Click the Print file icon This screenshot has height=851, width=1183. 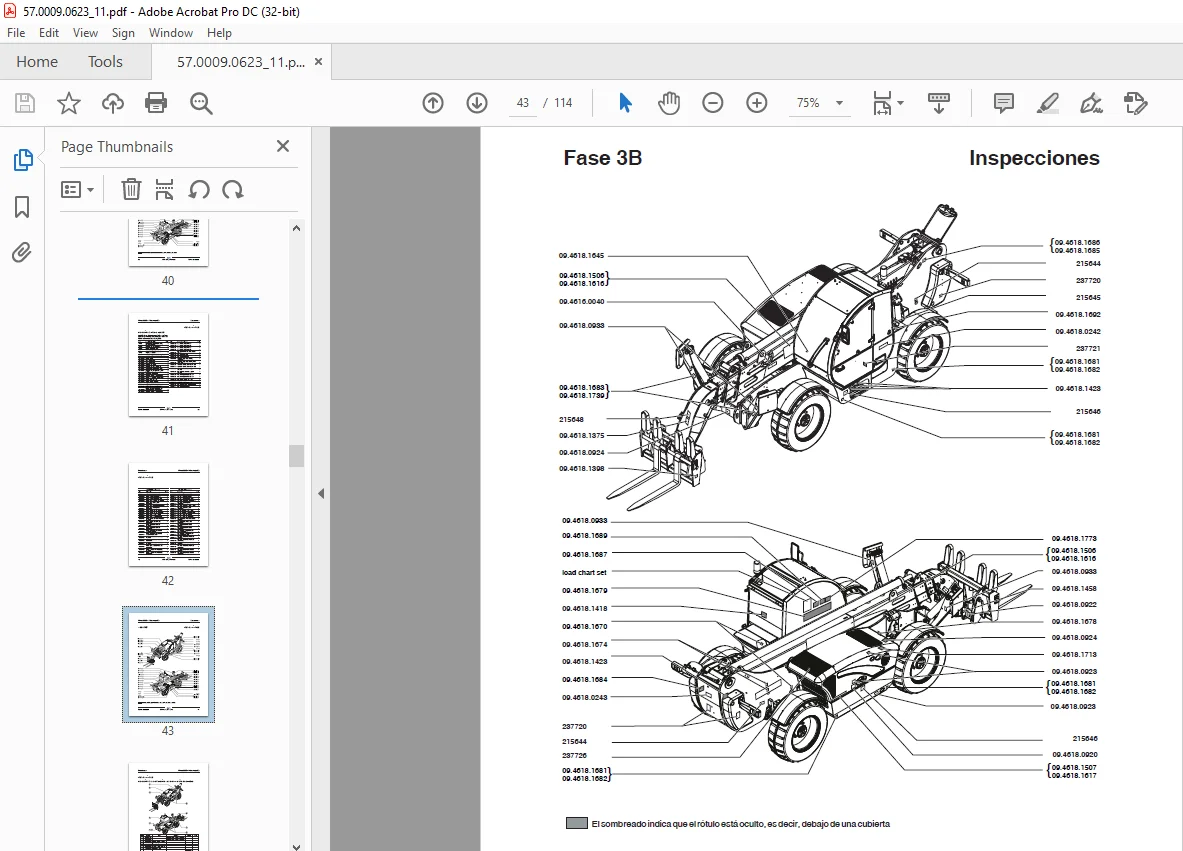(156, 103)
